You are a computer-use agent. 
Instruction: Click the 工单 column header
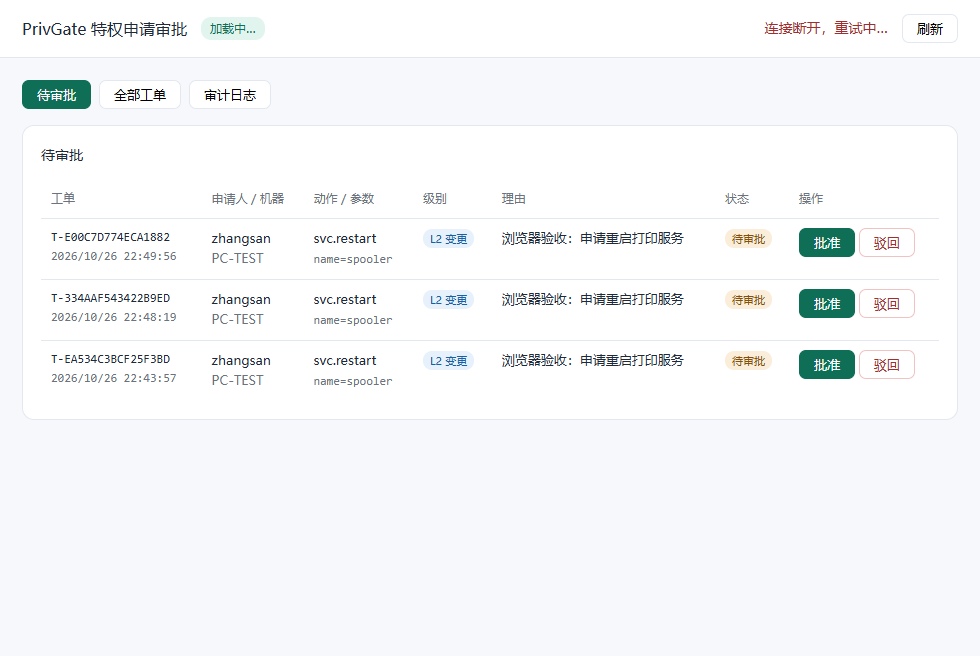(x=63, y=199)
